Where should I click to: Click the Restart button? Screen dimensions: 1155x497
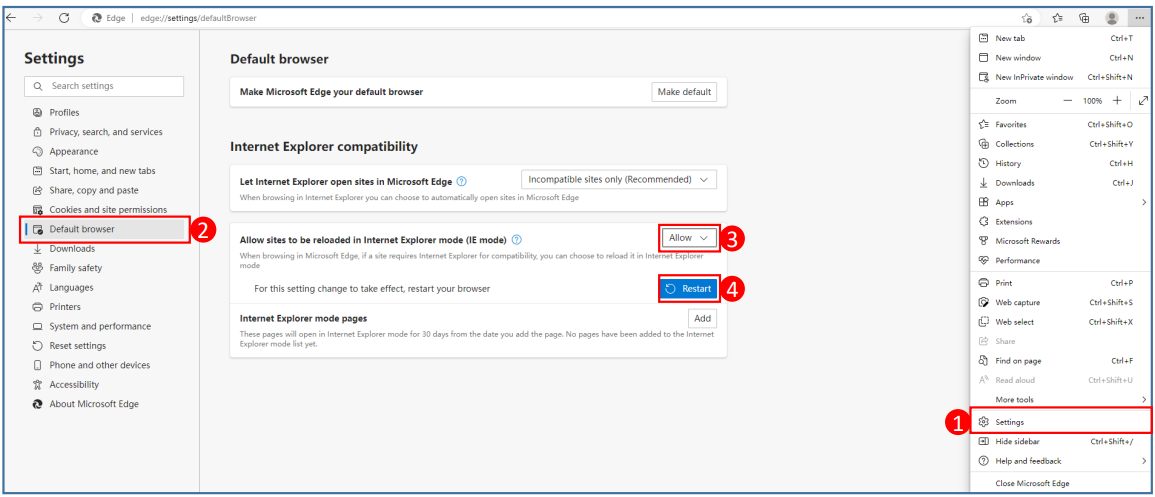(688, 289)
